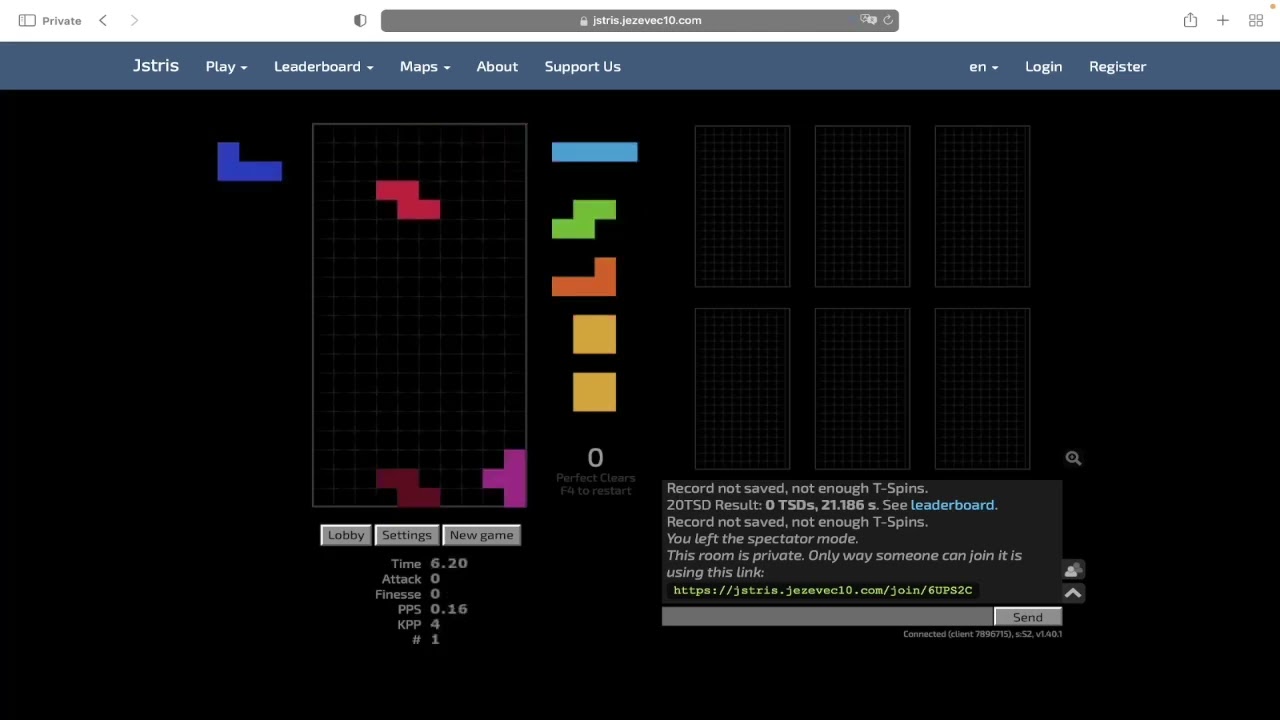Click the Private browsing label
The width and height of the screenshot is (1280, 720).
(x=62, y=20)
